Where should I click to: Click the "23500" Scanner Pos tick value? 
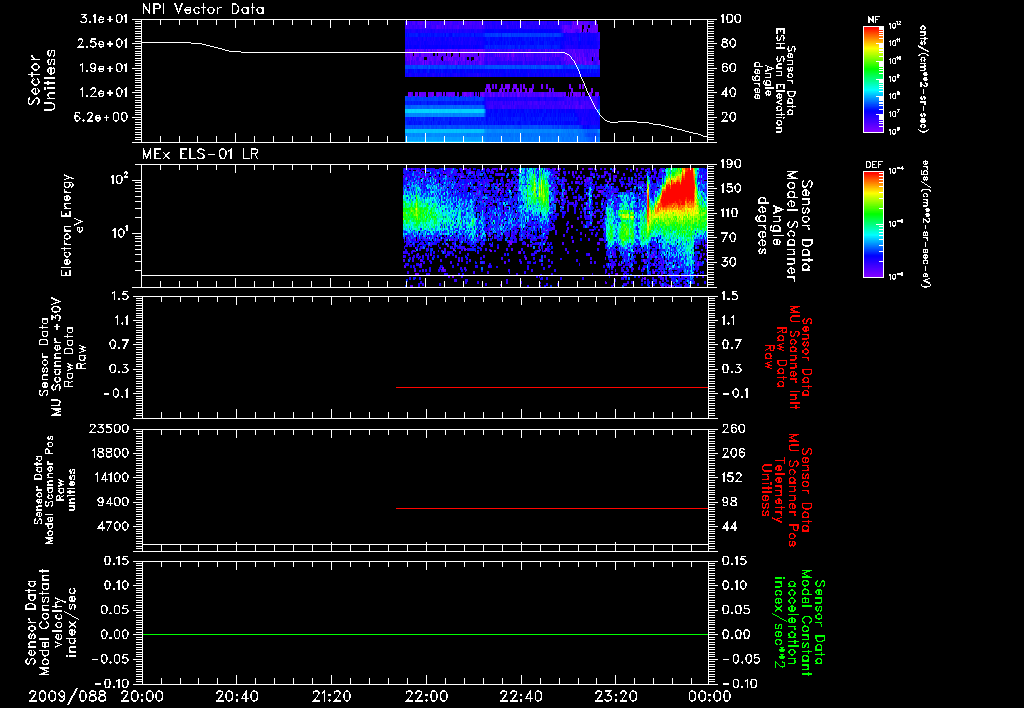[x=108, y=428]
